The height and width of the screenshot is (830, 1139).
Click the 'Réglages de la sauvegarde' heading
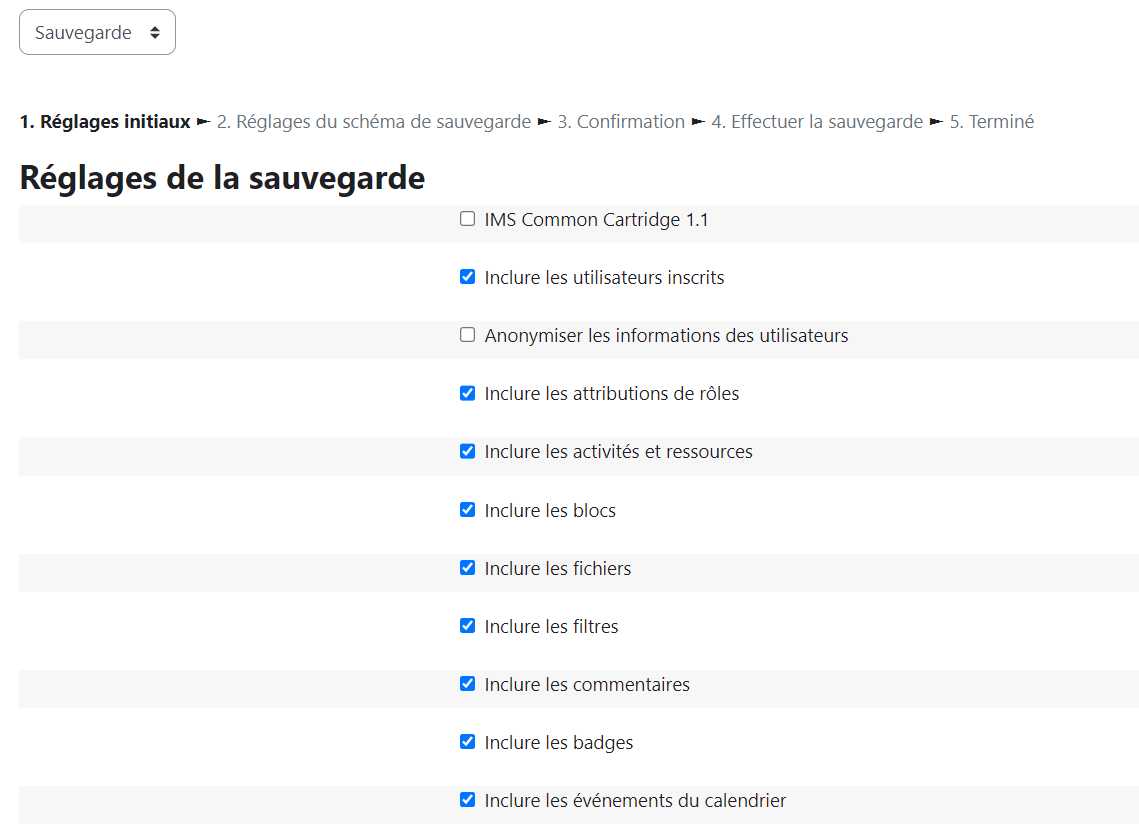222,178
